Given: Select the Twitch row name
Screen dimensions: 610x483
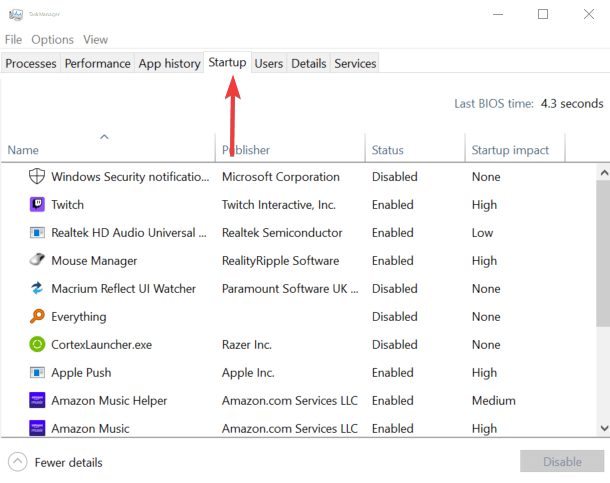Looking at the screenshot, I should click(x=67, y=205).
